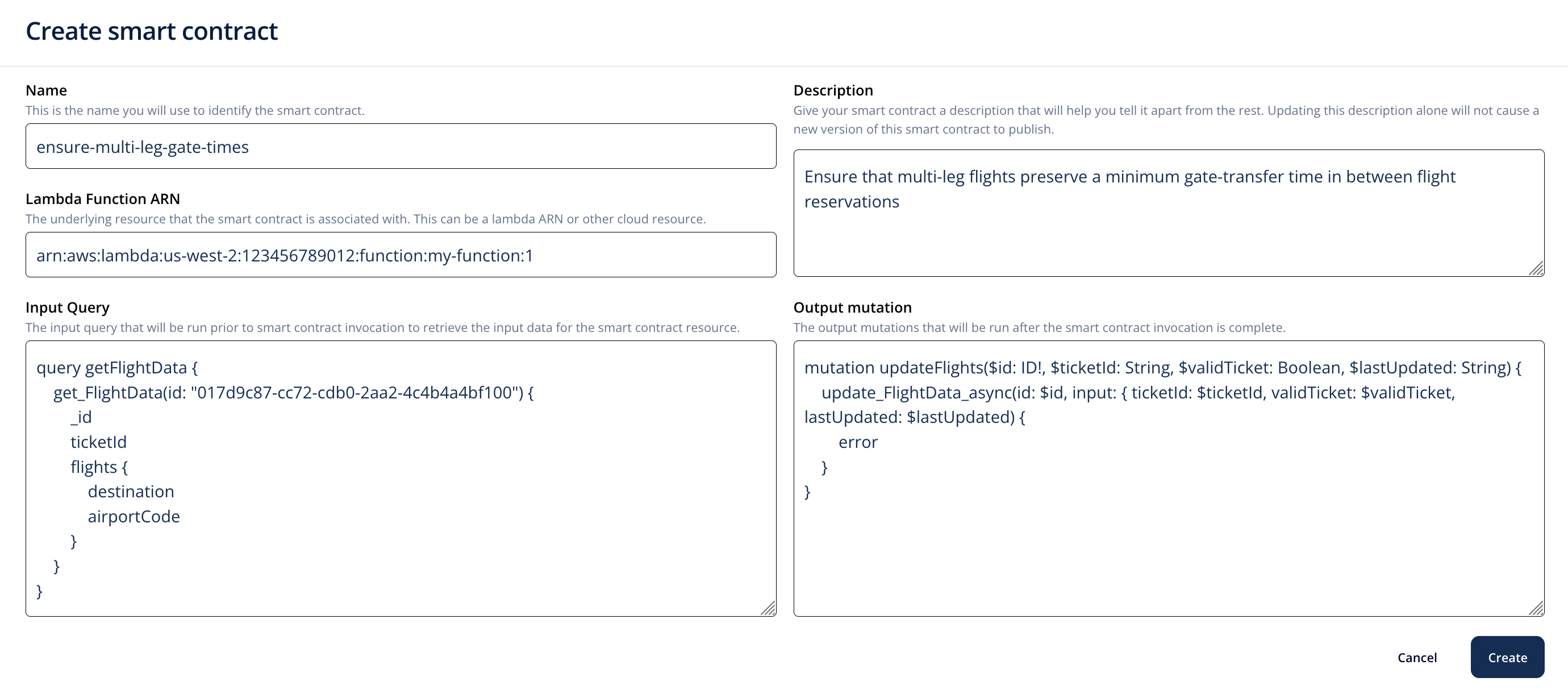Grab the Output mutation textarea resize handle

pos(1536,608)
